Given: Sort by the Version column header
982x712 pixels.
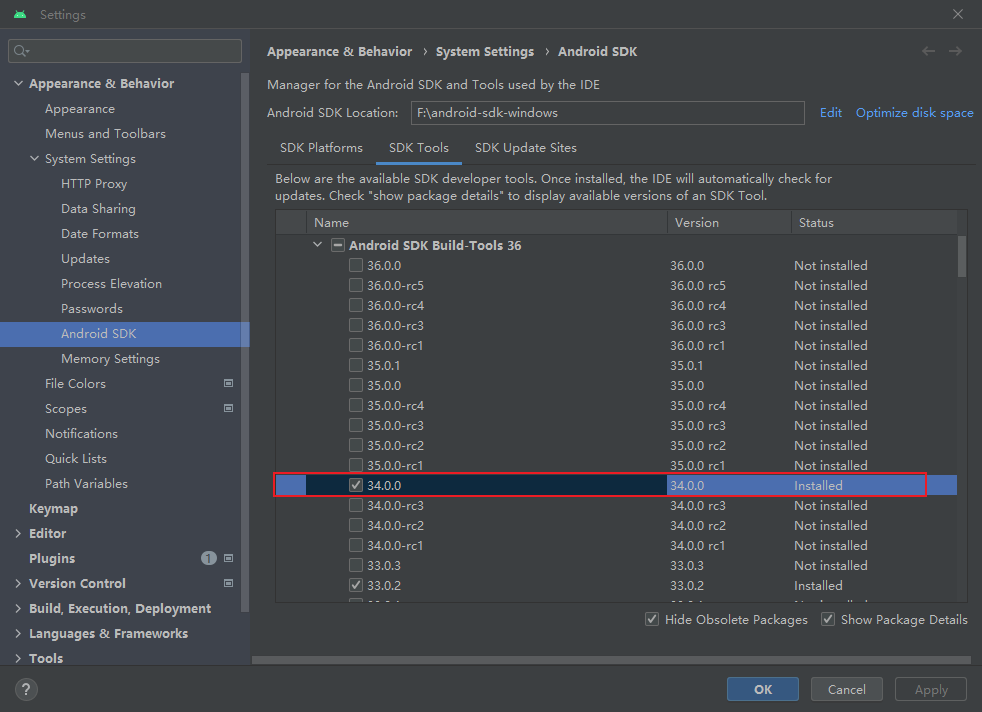Looking at the screenshot, I should point(729,222).
